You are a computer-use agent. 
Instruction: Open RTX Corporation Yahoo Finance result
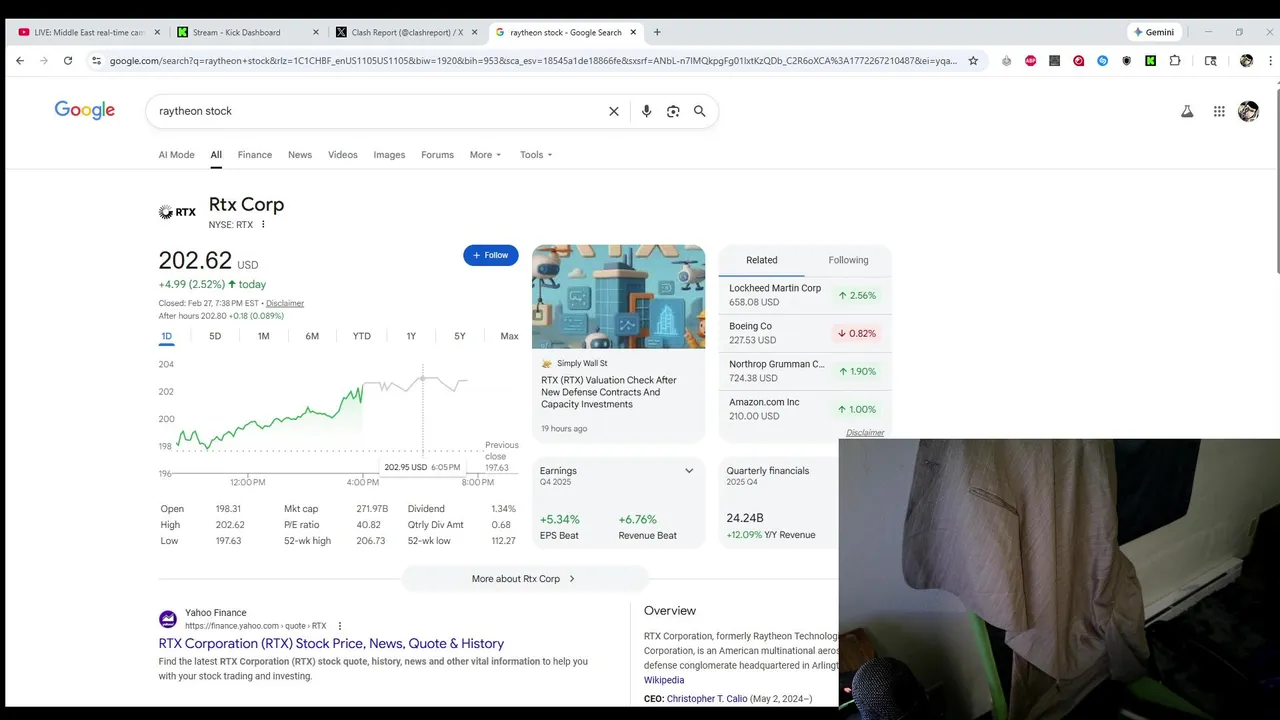[331, 644]
